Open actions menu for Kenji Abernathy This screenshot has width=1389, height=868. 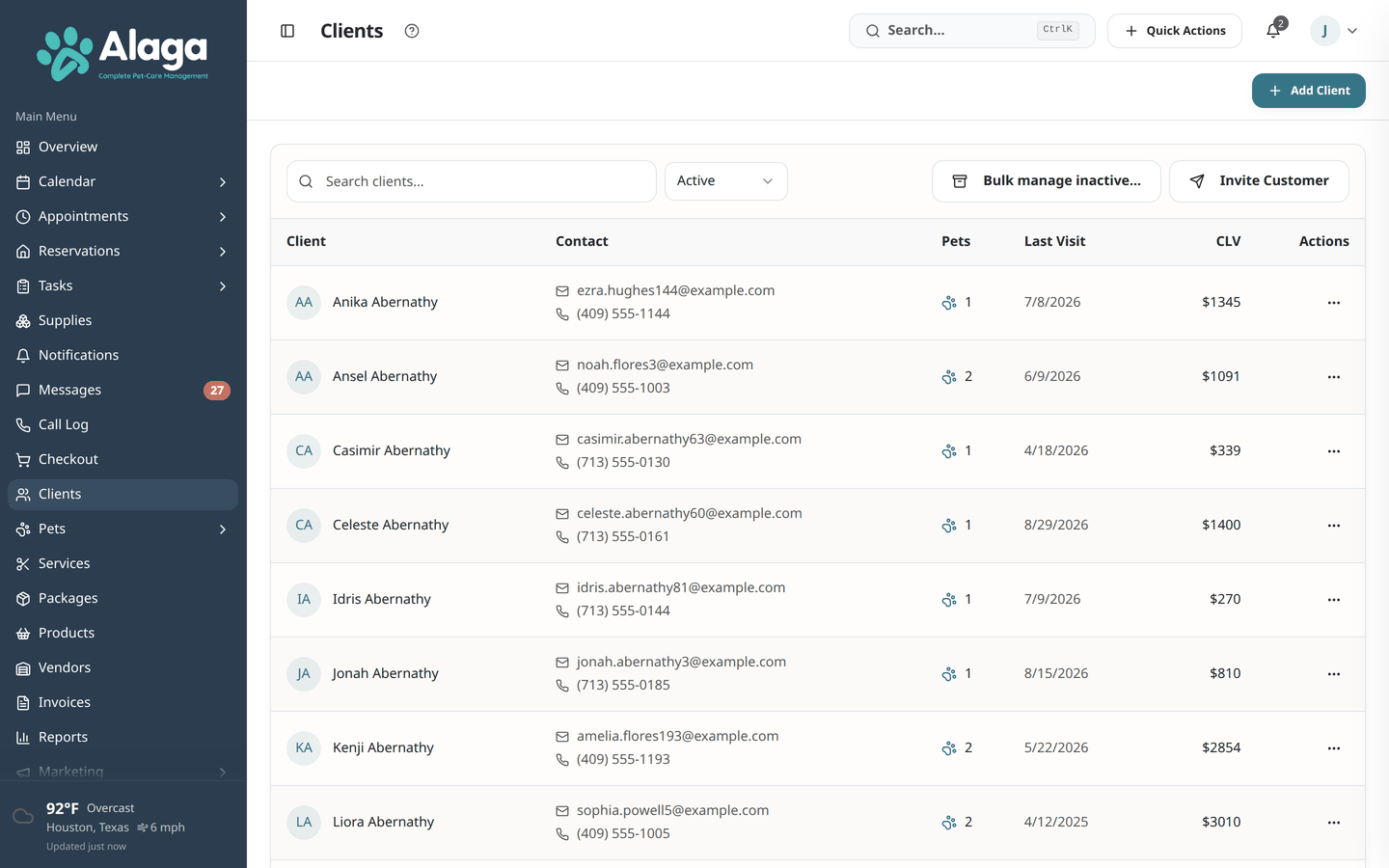tap(1334, 748)
